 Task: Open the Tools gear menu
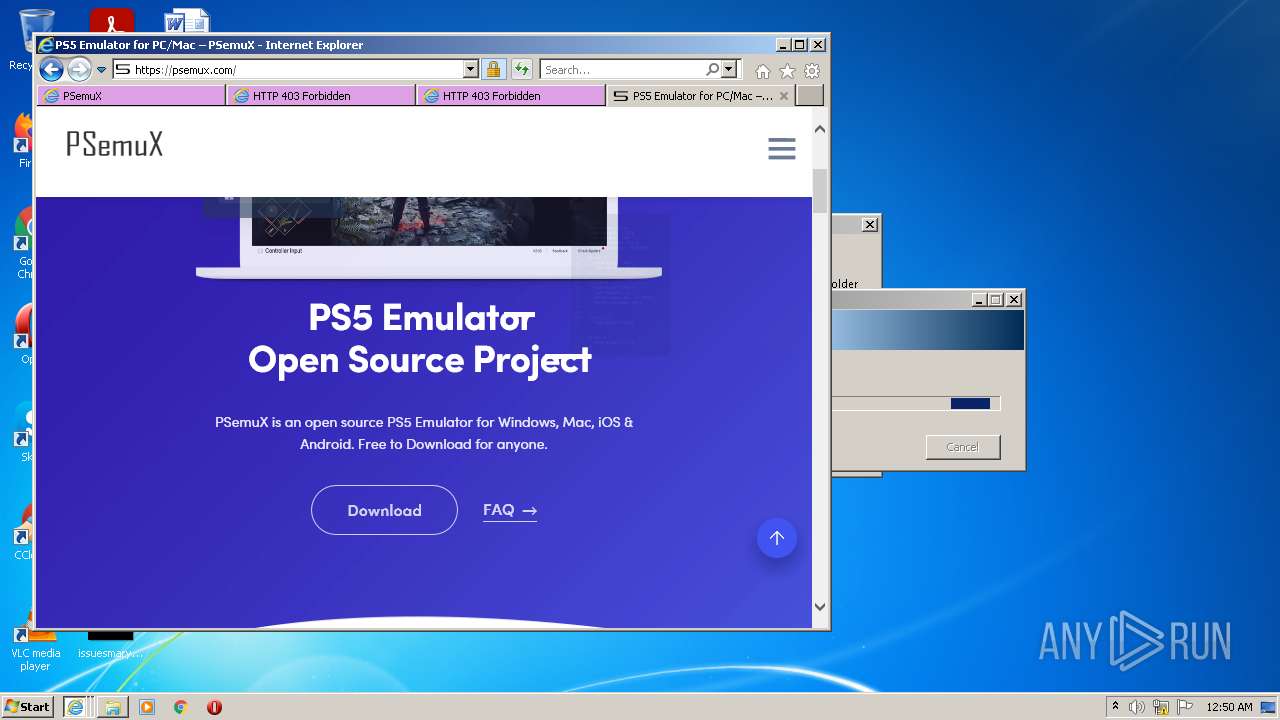[812, 71]
